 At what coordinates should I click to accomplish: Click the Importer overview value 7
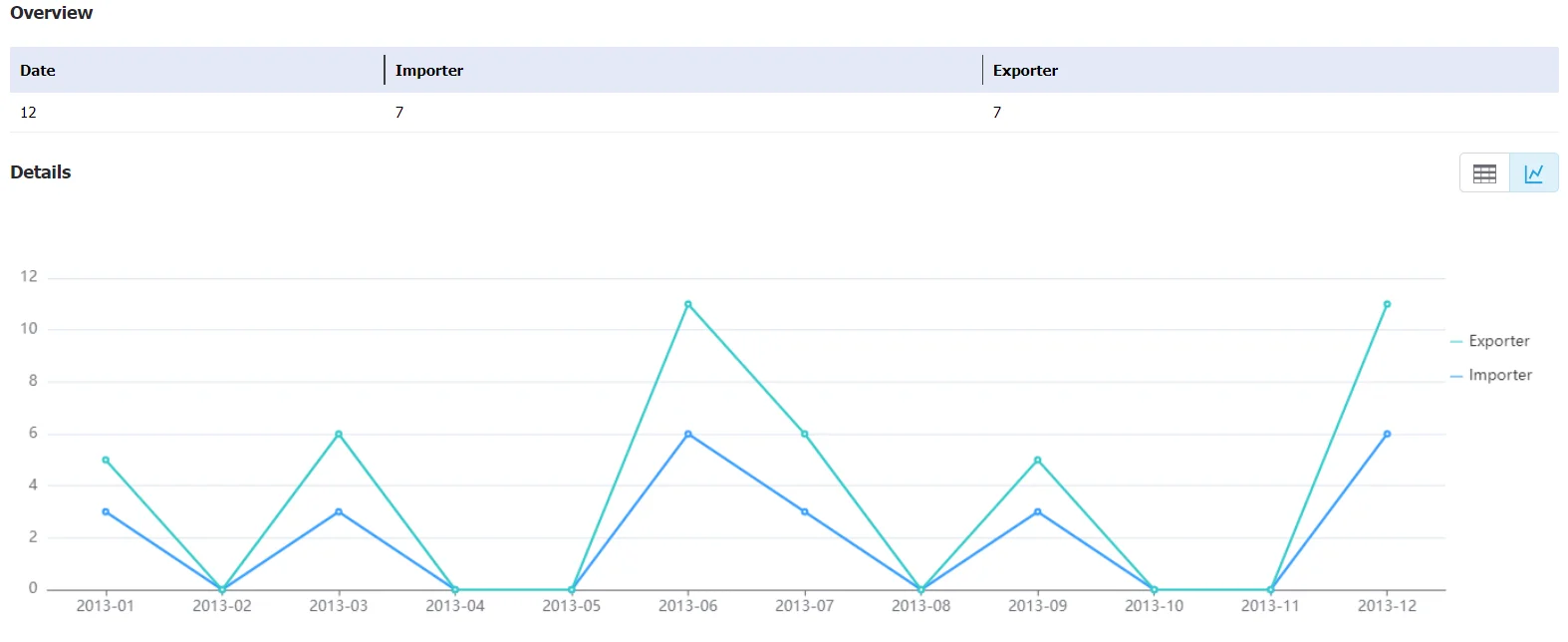[x=399, y=113]
